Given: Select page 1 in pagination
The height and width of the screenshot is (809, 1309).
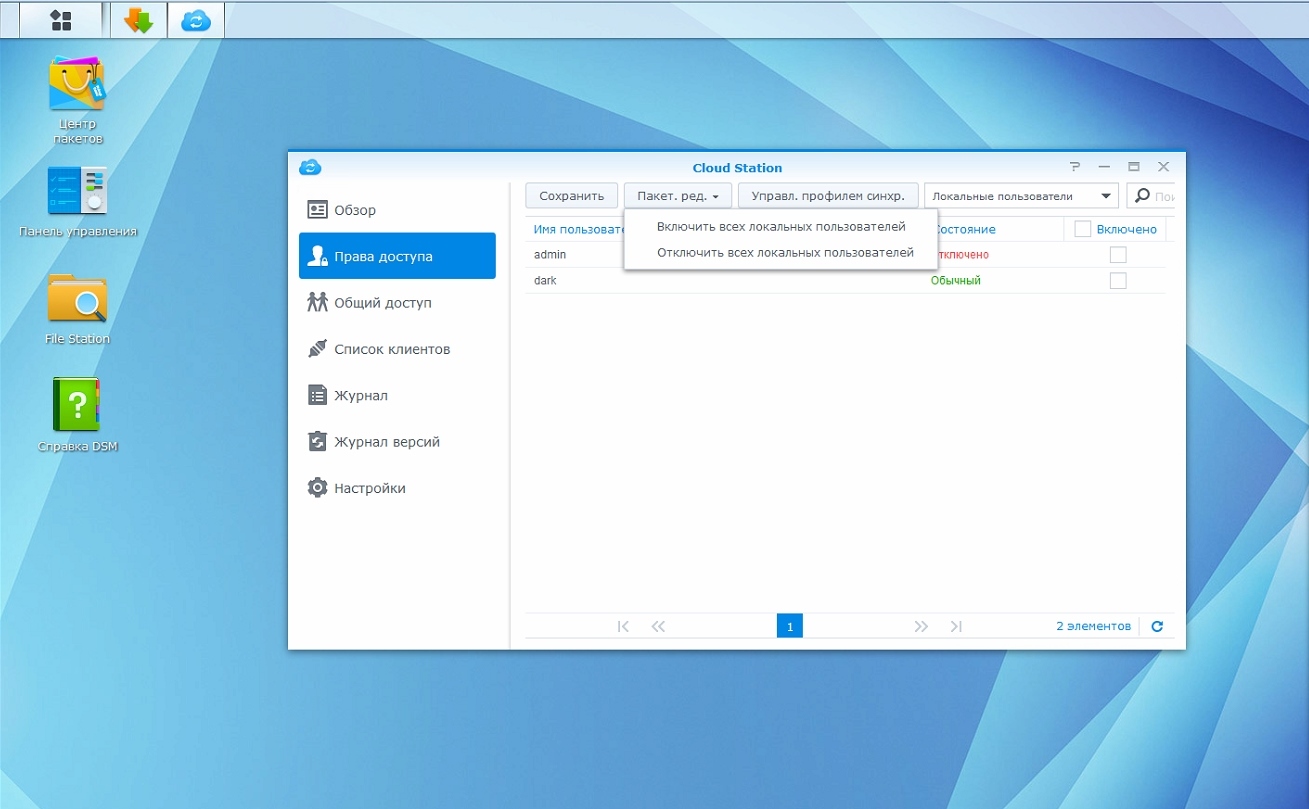Looking at the screenshot, I should [x=790, y=626].
